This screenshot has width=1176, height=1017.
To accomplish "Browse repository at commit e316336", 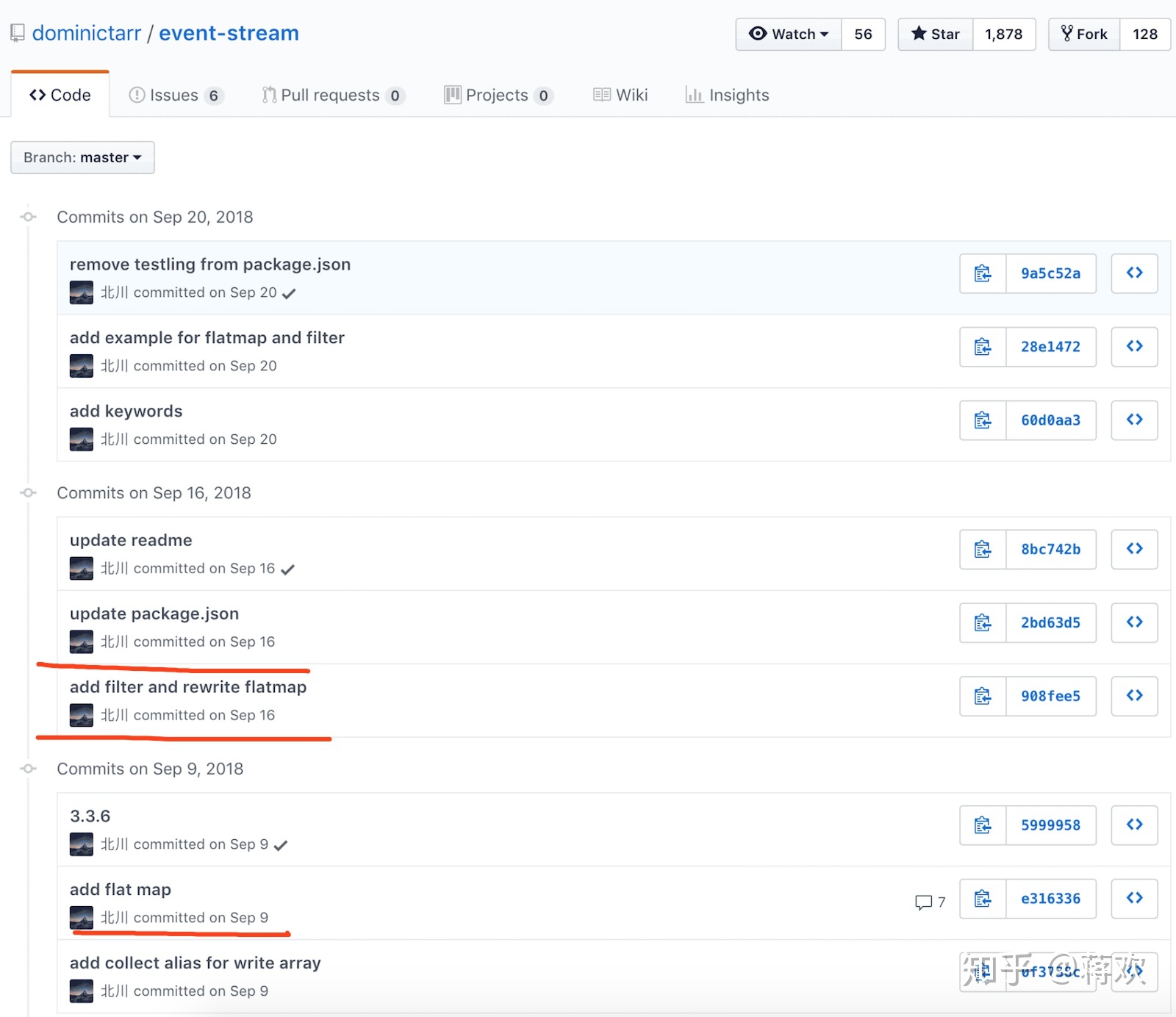I will coord(1134,899).
